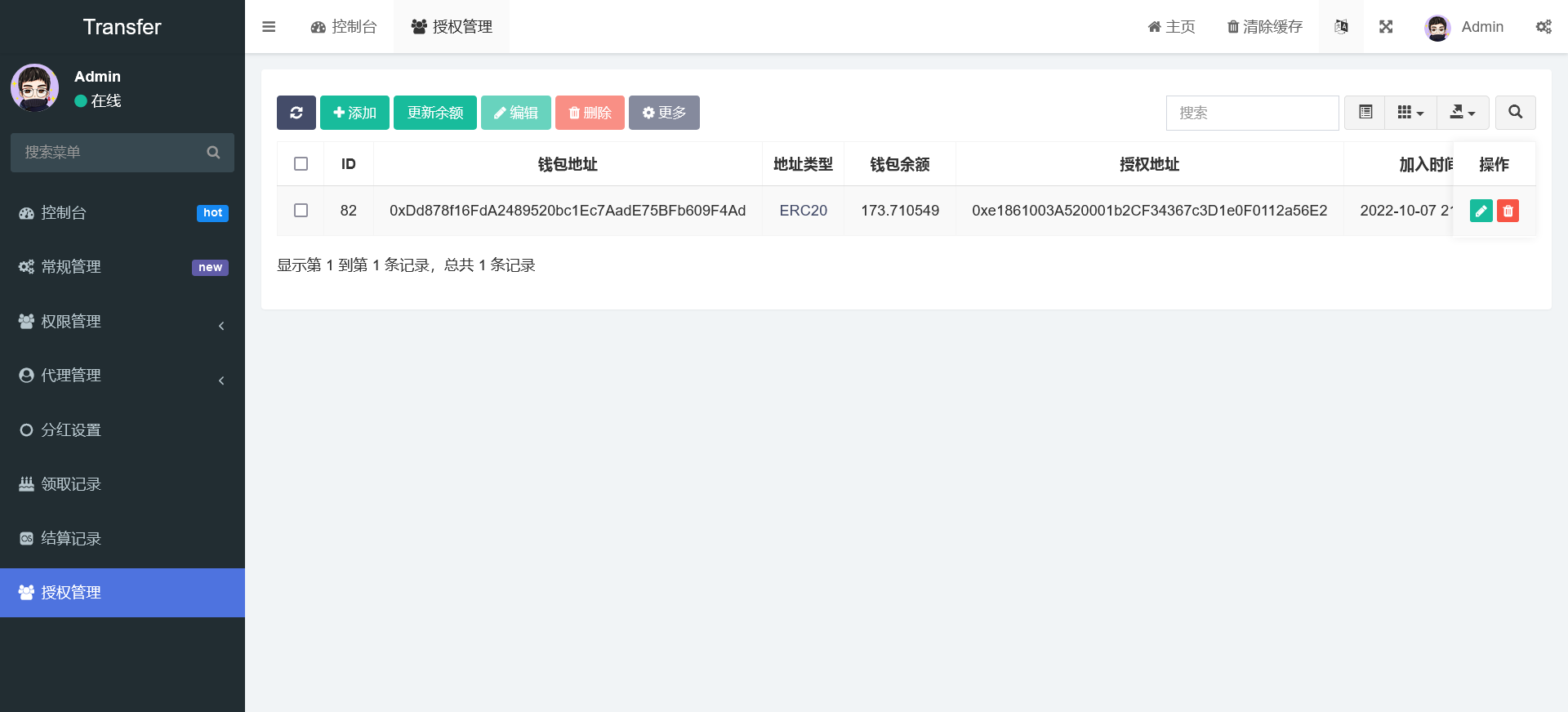
Task: Enter fullscreen with the expand icon
Action: [1386, 27]
